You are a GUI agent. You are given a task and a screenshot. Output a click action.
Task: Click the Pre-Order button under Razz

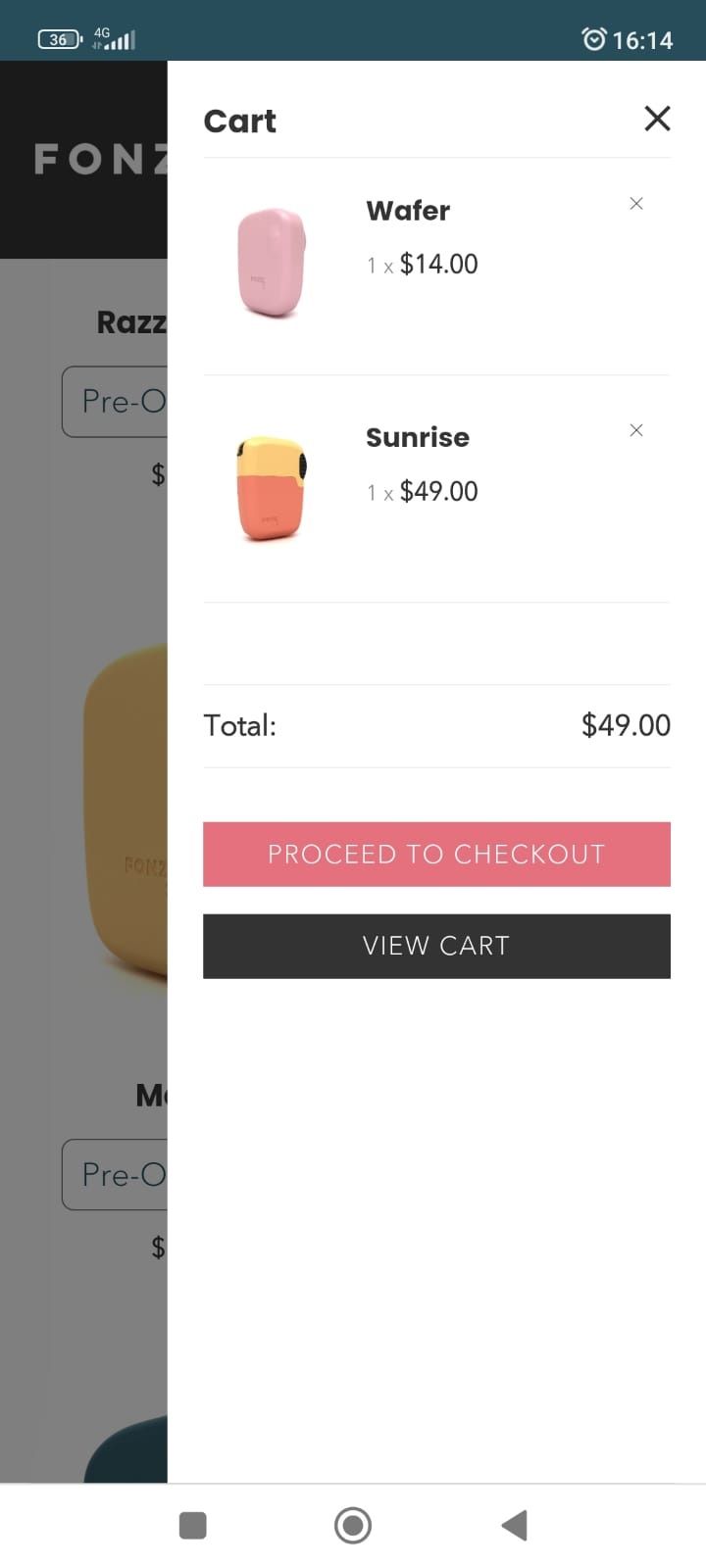point(115,402)
